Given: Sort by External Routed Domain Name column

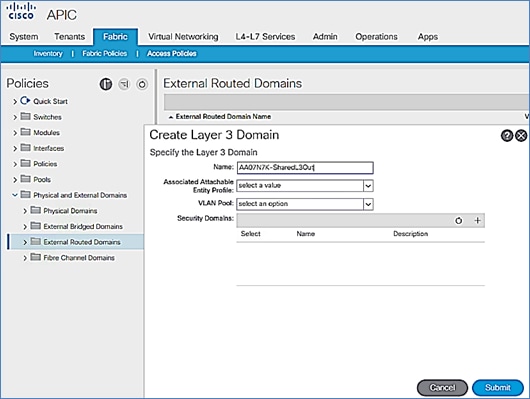Looking at the screenshot, I should [x=223, y=117].
